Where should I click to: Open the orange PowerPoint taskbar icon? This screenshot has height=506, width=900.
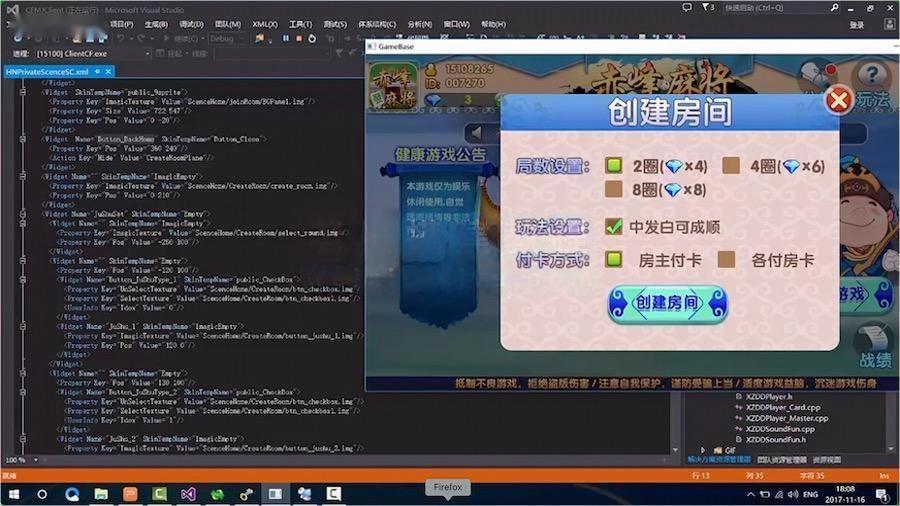(130, 494)
